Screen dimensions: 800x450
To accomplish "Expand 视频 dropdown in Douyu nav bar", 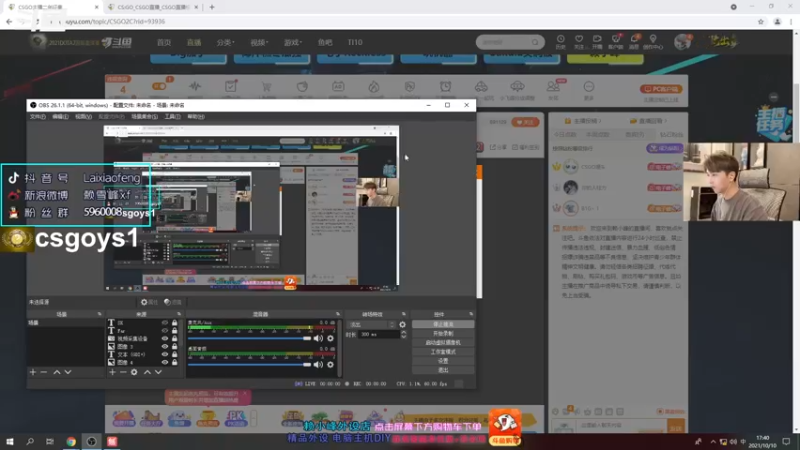I will (259, 42).
